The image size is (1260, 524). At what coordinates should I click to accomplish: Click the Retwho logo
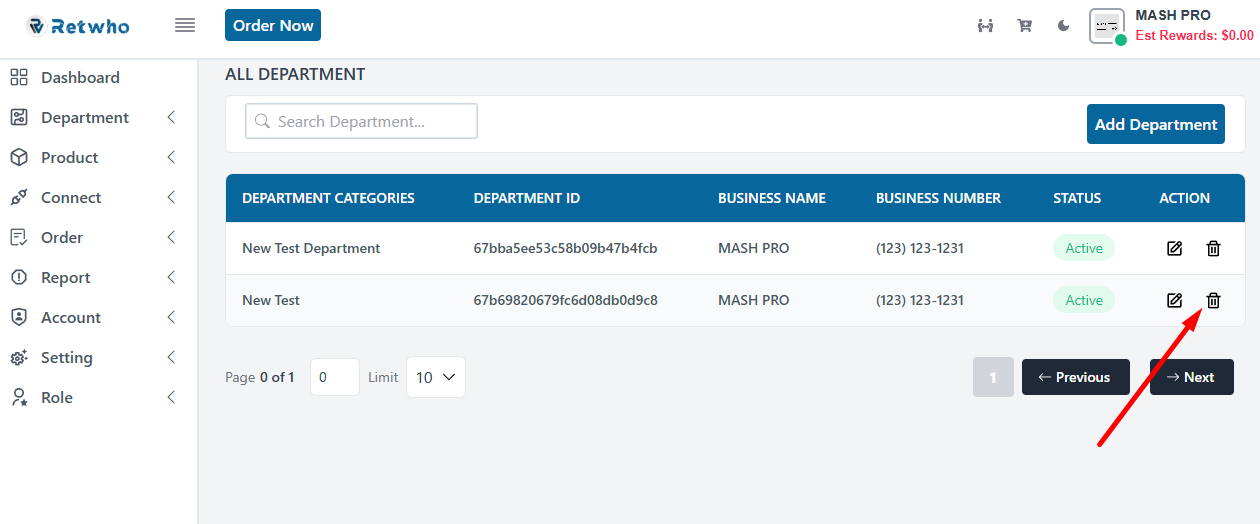pyautogui.click(x=78, y=26)
